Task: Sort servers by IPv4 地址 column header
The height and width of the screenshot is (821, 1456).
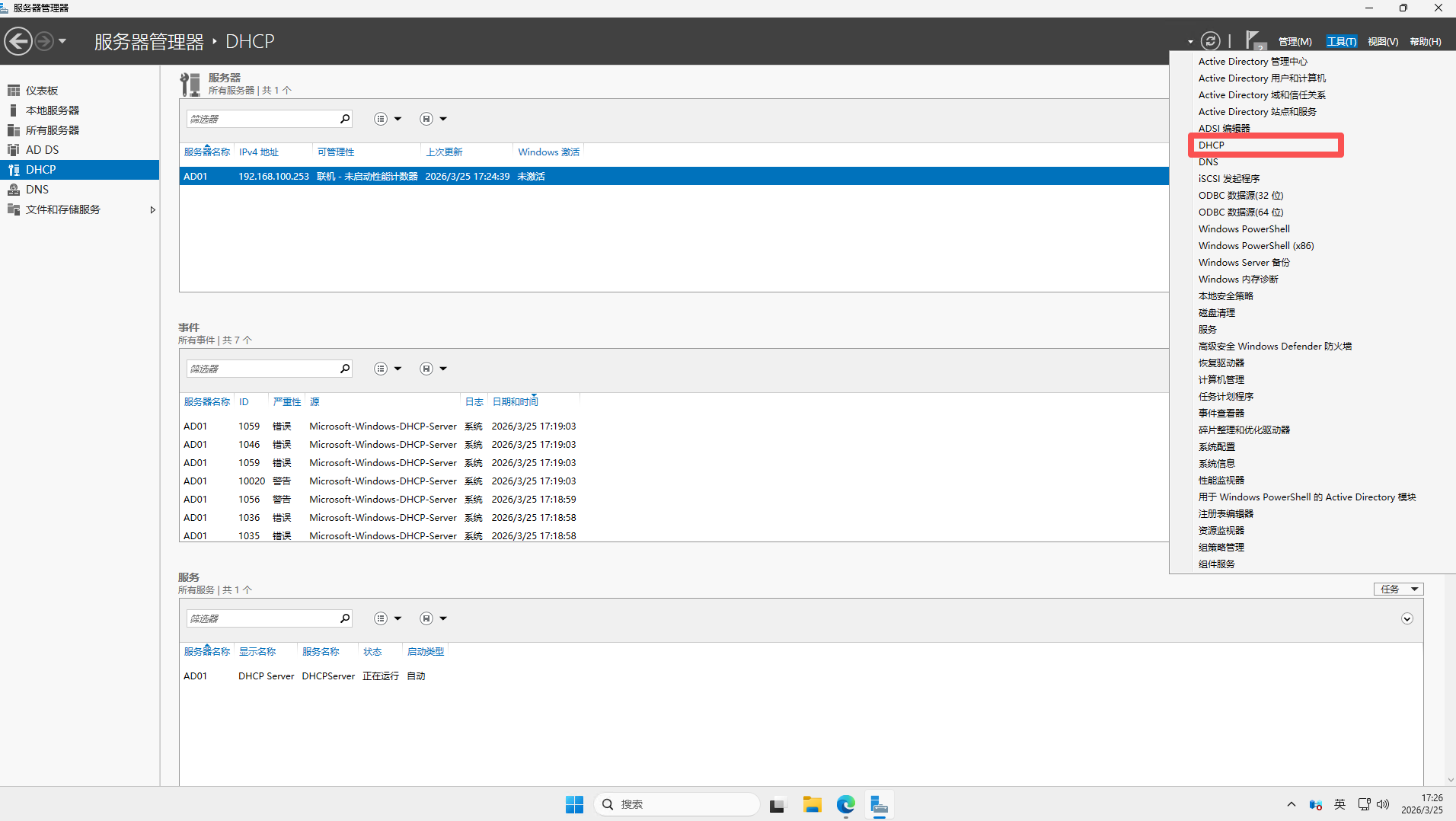Action: pos(259,152)
